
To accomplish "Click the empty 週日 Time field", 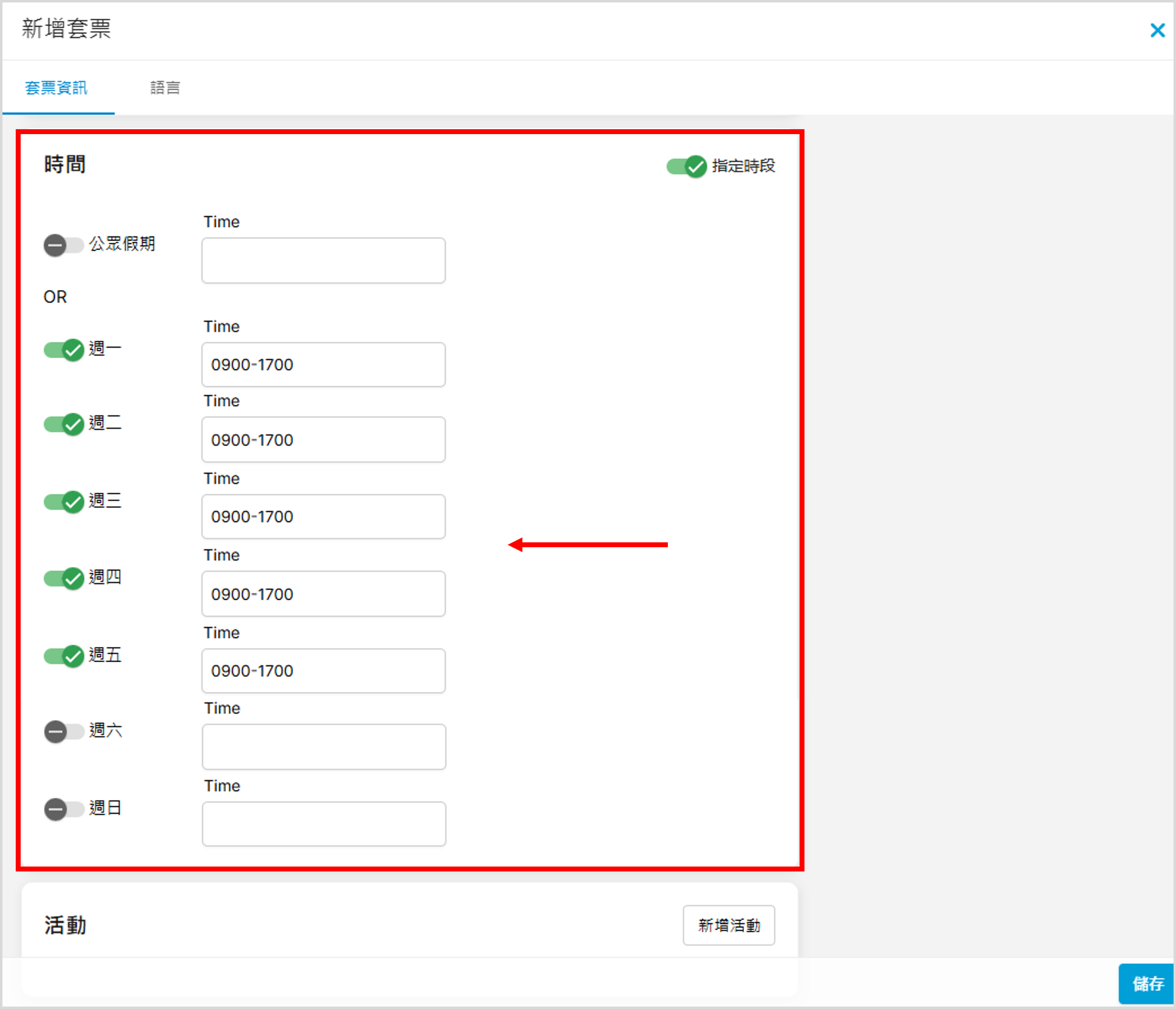I will (x=323, y=824).
